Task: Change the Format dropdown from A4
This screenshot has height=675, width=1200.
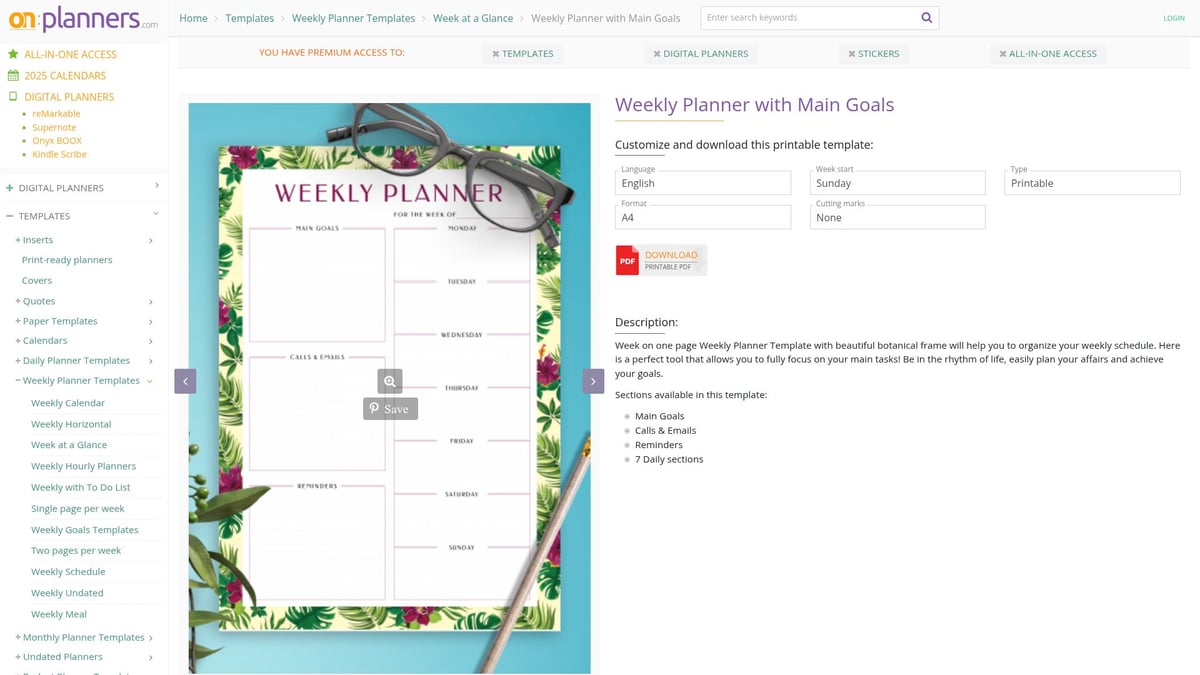Action: click(703, 217)
